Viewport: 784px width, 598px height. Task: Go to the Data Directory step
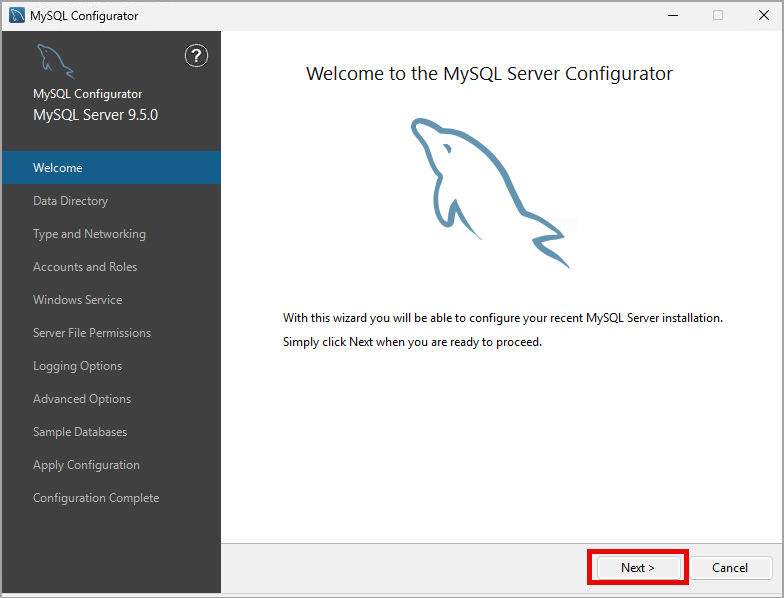coord(70,201)
